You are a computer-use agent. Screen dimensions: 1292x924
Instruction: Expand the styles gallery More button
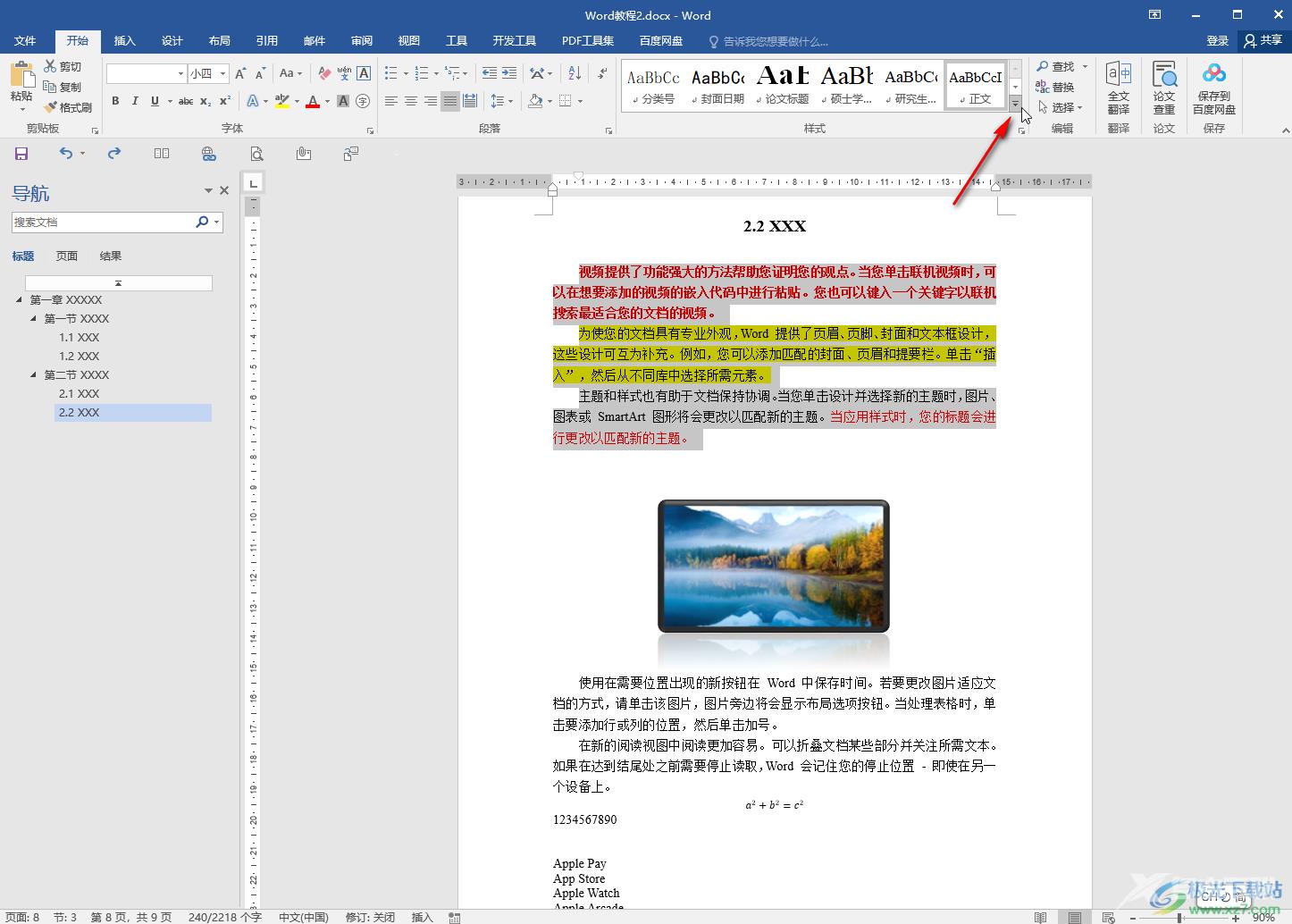click(x=1015, y=105)
